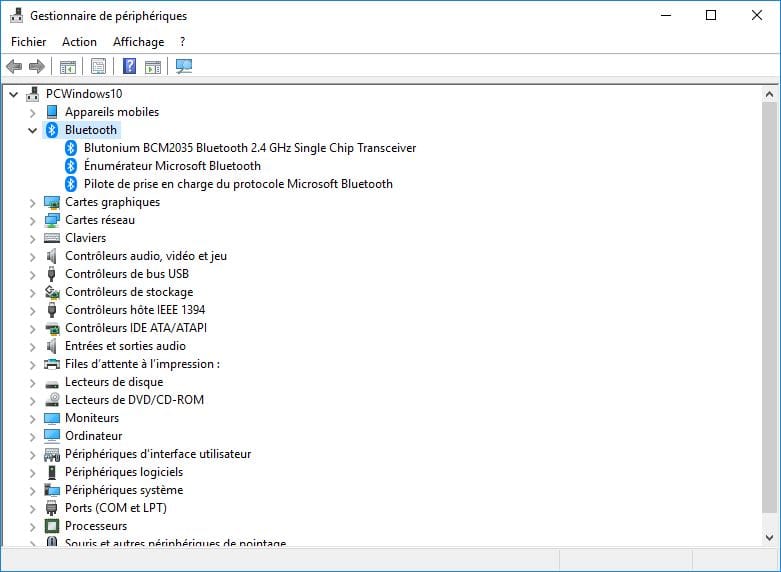Click the Appareils mobiles device icon

click(x=52, y=112)
